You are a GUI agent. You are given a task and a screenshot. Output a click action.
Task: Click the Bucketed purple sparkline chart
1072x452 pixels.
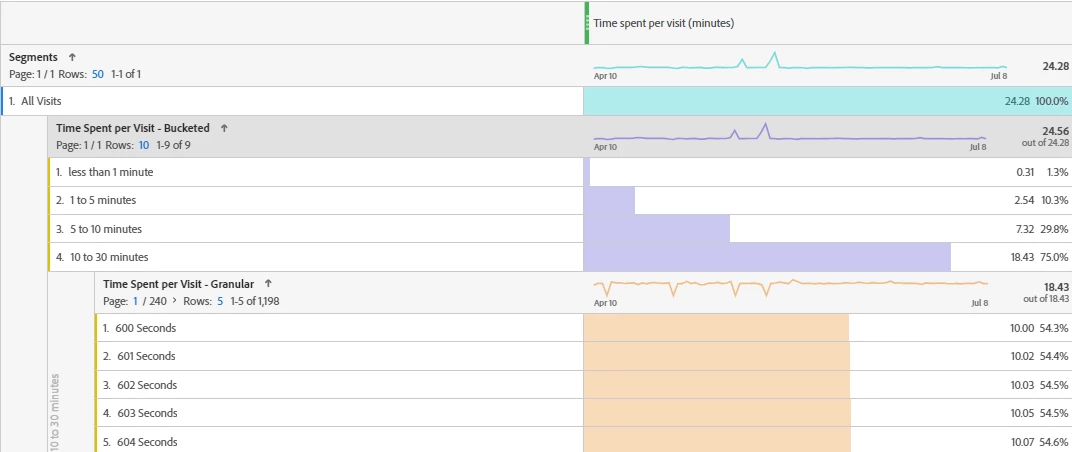pyautogui.click(x=790, y=133)
